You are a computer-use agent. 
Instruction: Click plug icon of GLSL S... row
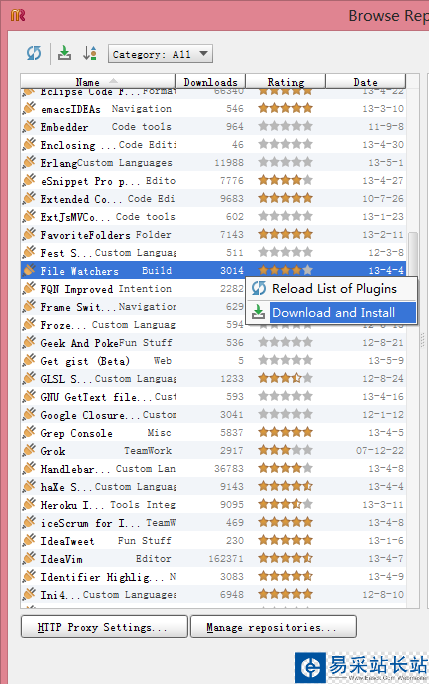click(29, 379)
